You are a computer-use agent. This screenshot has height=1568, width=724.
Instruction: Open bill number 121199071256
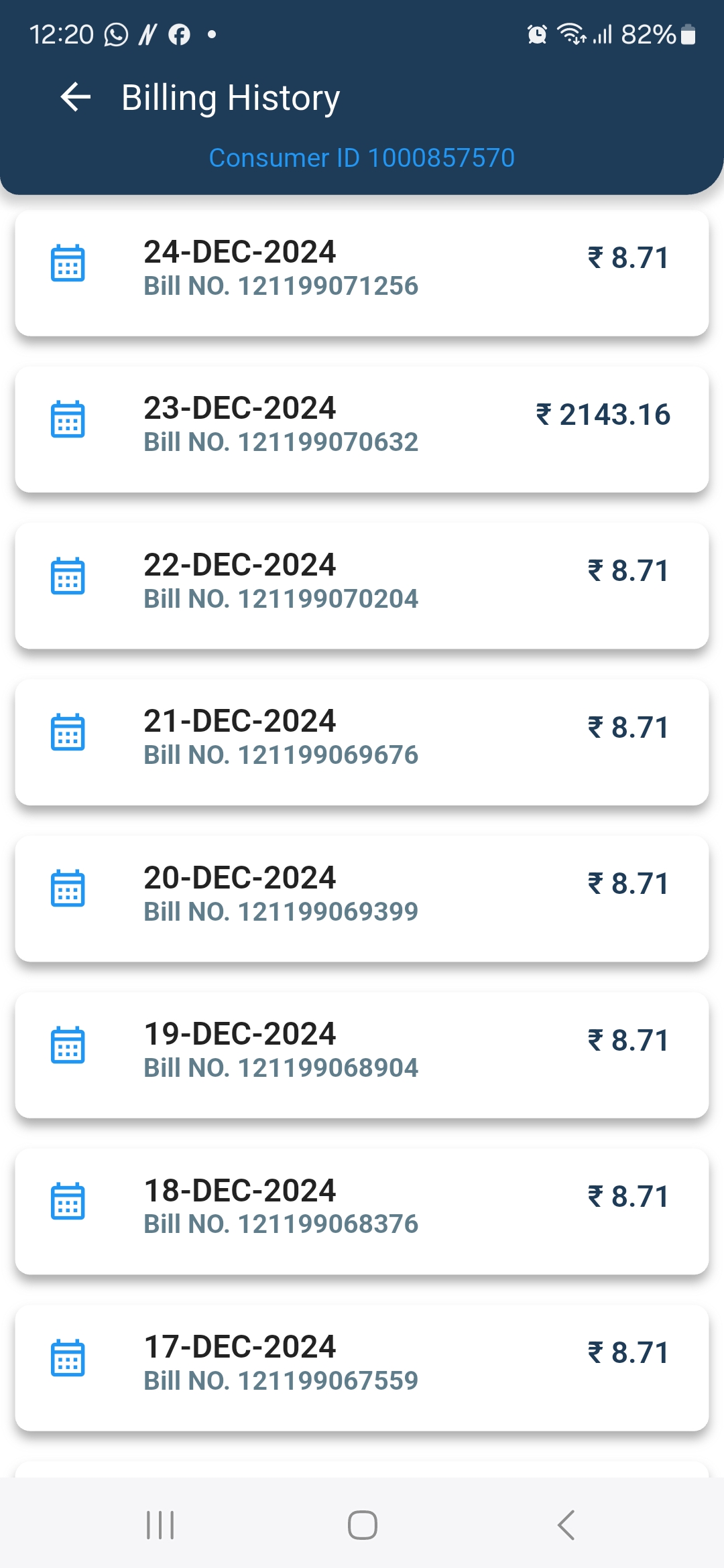click(281, 286)
